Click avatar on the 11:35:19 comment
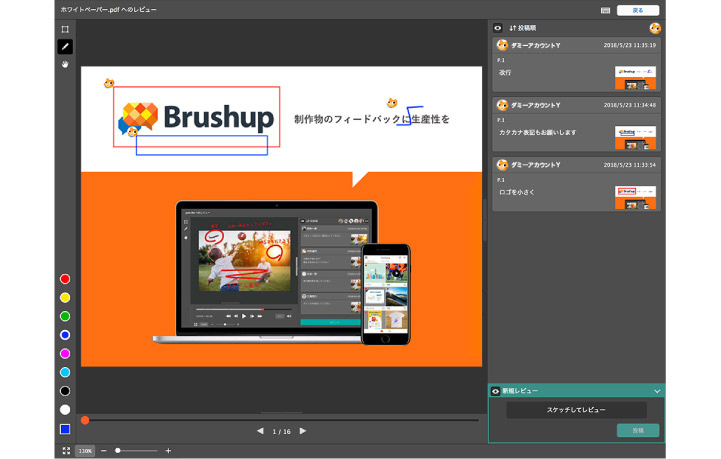The height and width of the screenshot is (459, 721). point(502,45)
